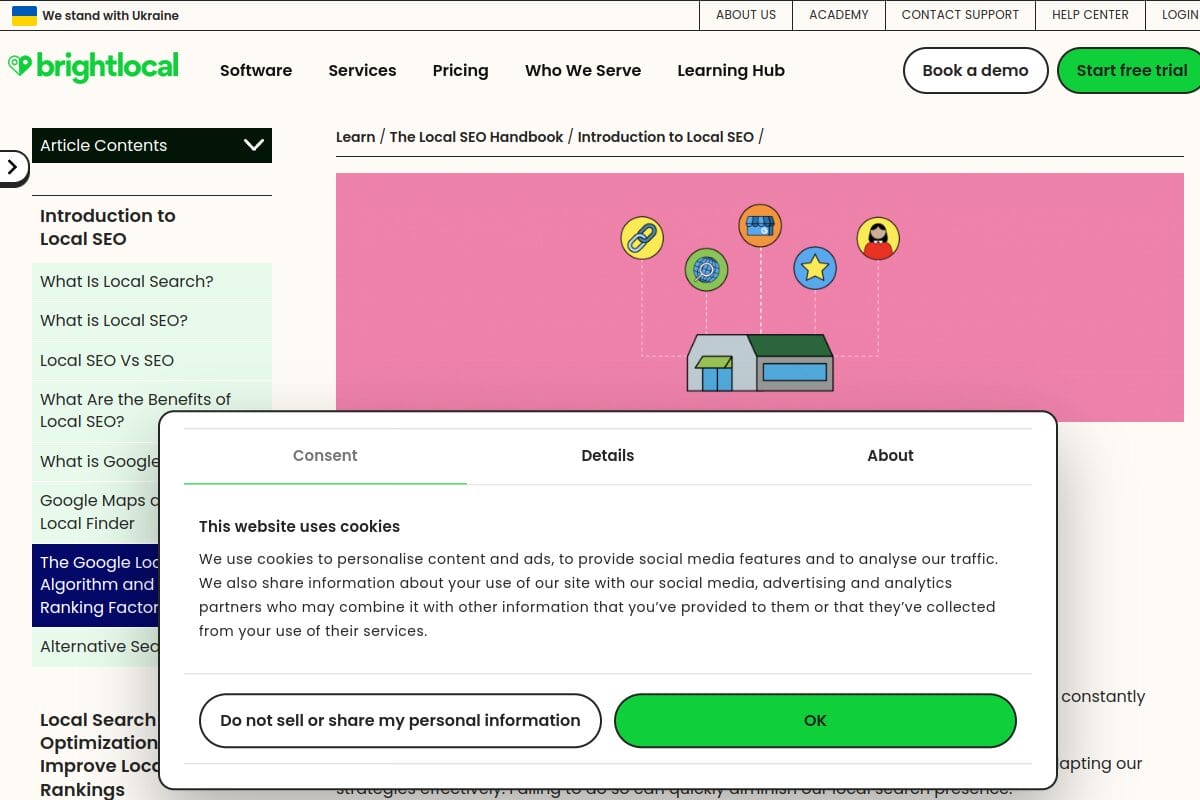Open The Local SEO Handbook breadcrumb
Screen dimensions: 1200x800
point(476,137)
